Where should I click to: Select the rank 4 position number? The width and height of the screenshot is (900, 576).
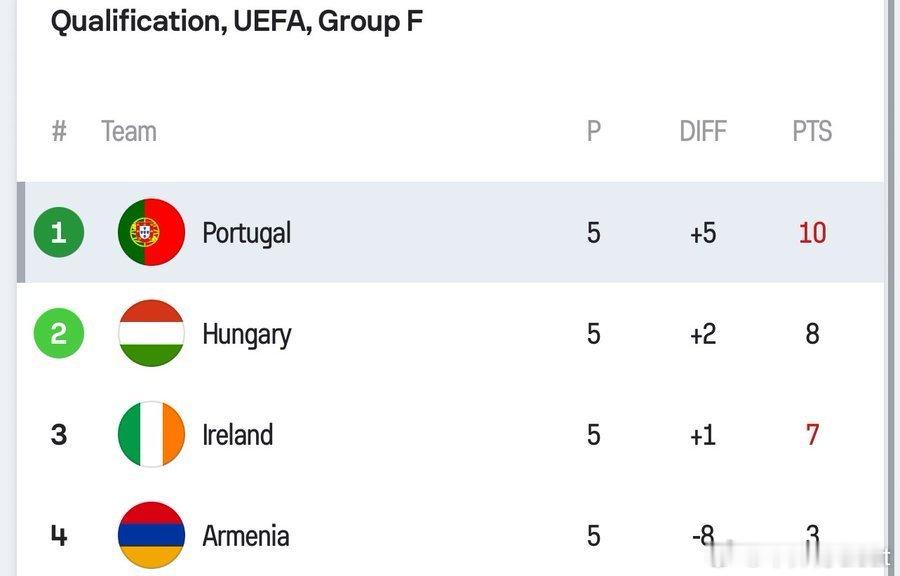point(59,536)
